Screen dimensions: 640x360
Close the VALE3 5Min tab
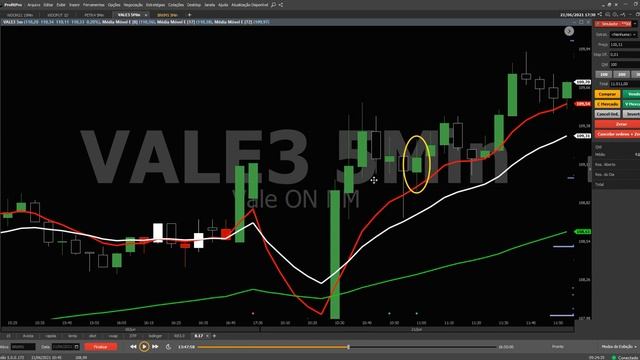pyautogui.click(x=146, y=15)
